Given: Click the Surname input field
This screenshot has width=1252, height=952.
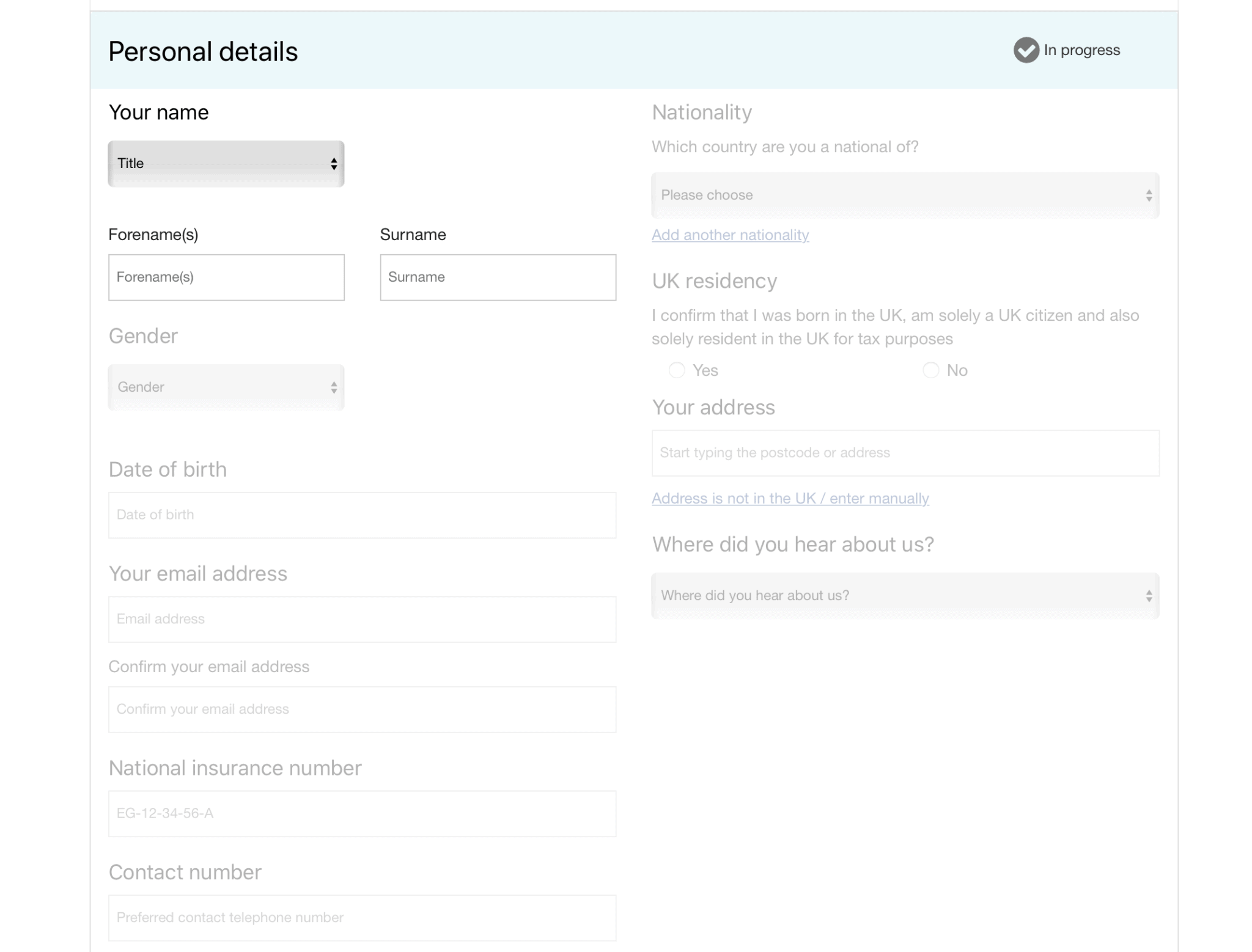Looking at the screenshot, I should [498, 277].
